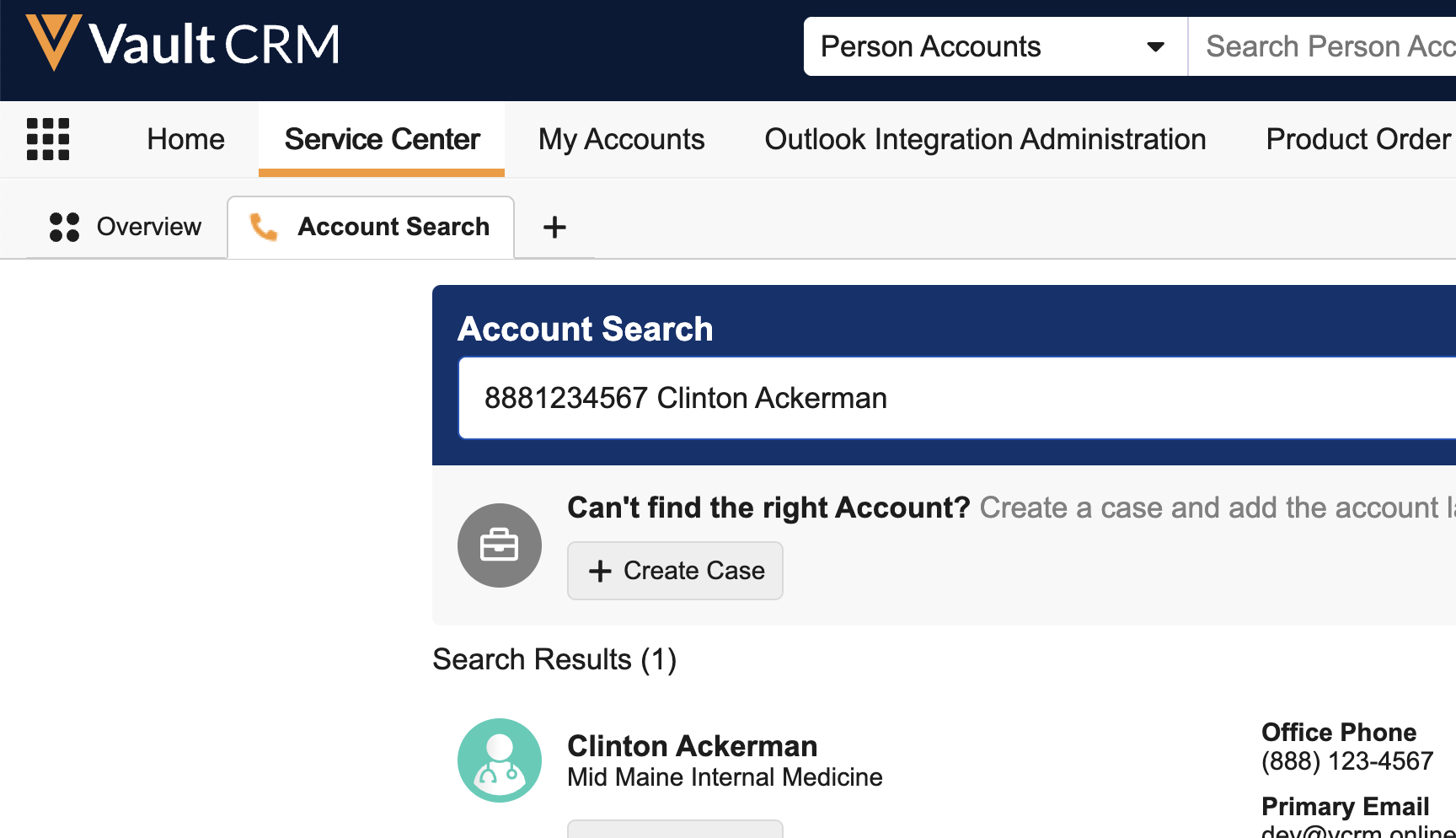The height and width of the screenshot is (838, 1456).
Task: Add a new subtab with the plus icon
Action: tap(554, 227)
